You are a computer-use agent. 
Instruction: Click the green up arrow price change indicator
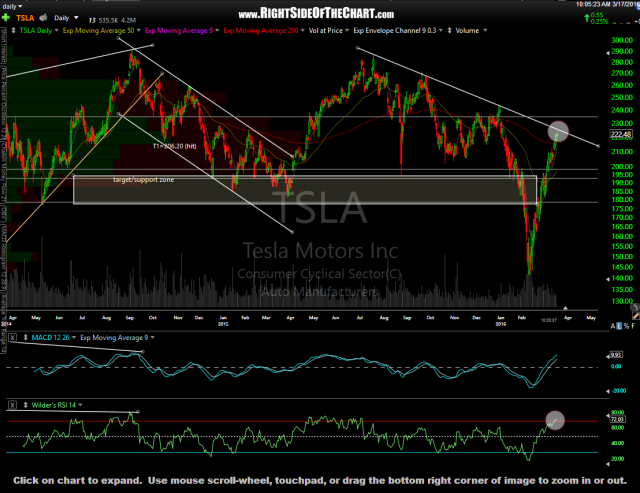click(x=587, y=18)
